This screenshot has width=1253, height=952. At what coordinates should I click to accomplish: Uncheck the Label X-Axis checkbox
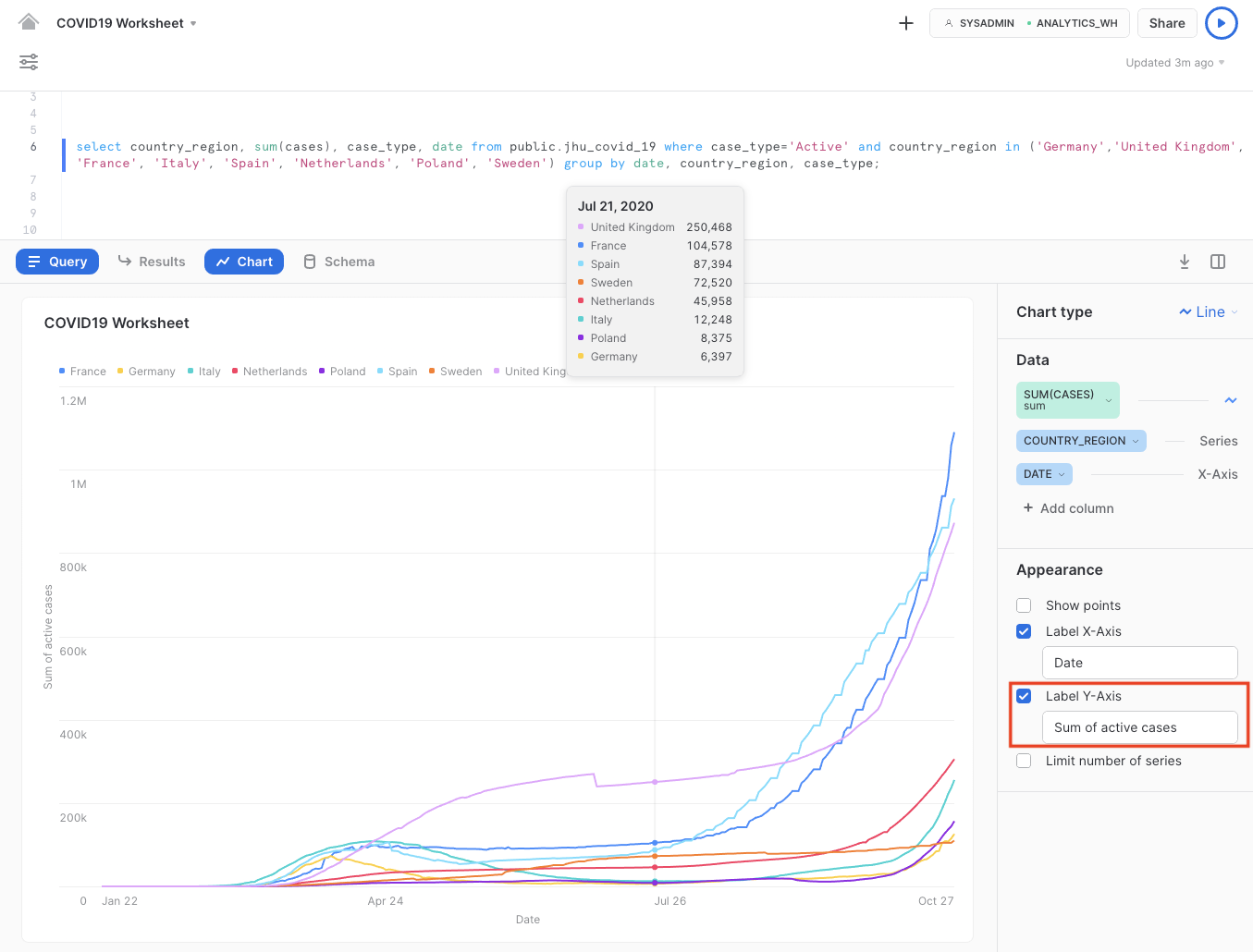[1024, 631]
